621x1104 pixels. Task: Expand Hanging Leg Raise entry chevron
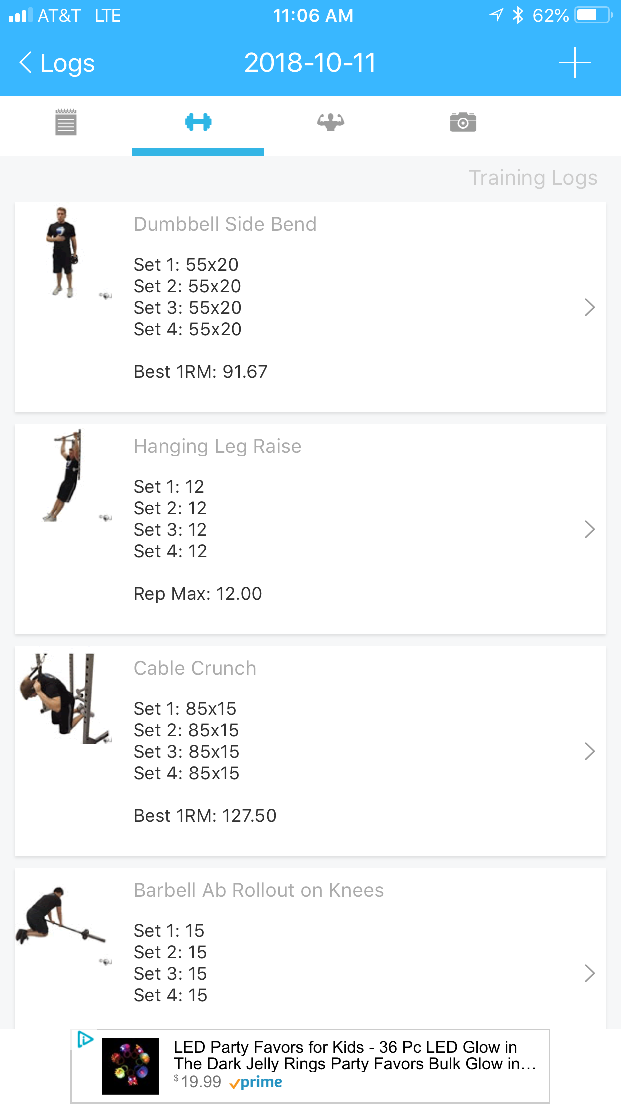tap(589, 530)
